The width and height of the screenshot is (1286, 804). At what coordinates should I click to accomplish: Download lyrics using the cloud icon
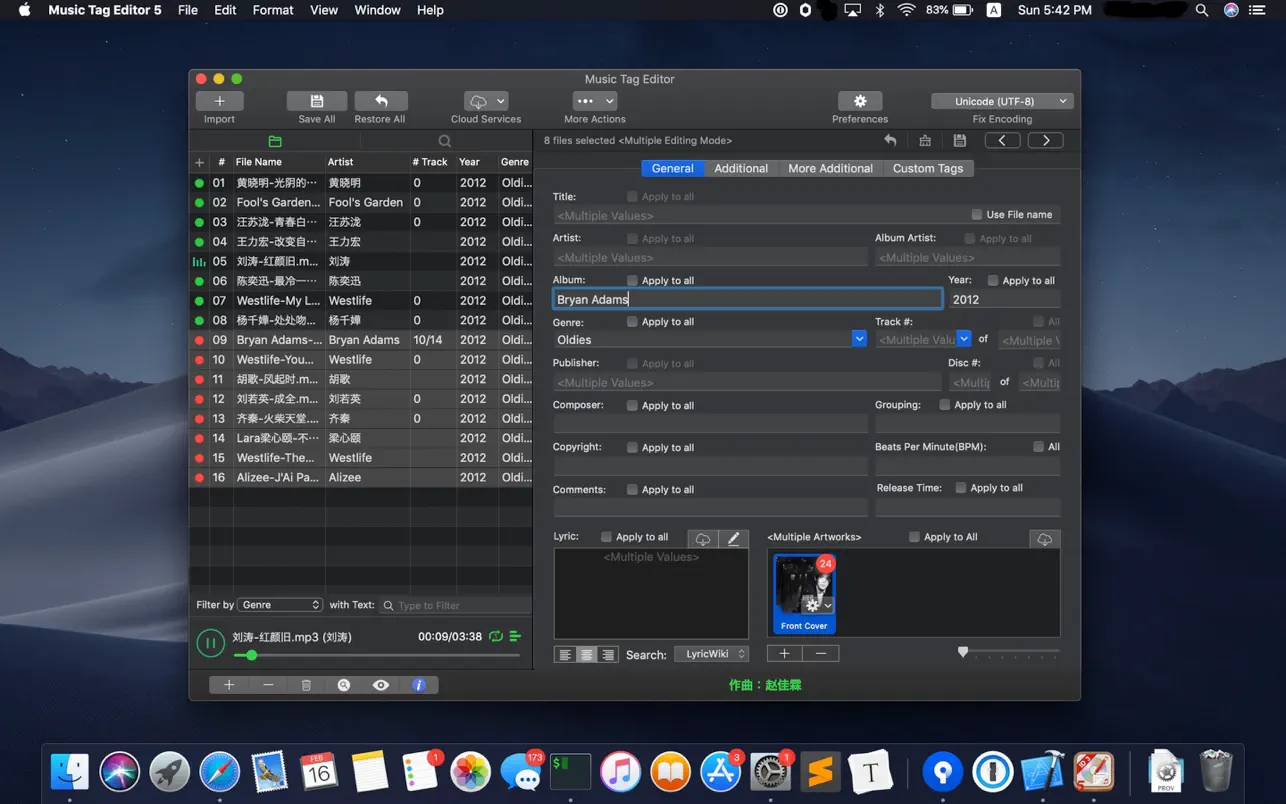(x=703, y=539)
